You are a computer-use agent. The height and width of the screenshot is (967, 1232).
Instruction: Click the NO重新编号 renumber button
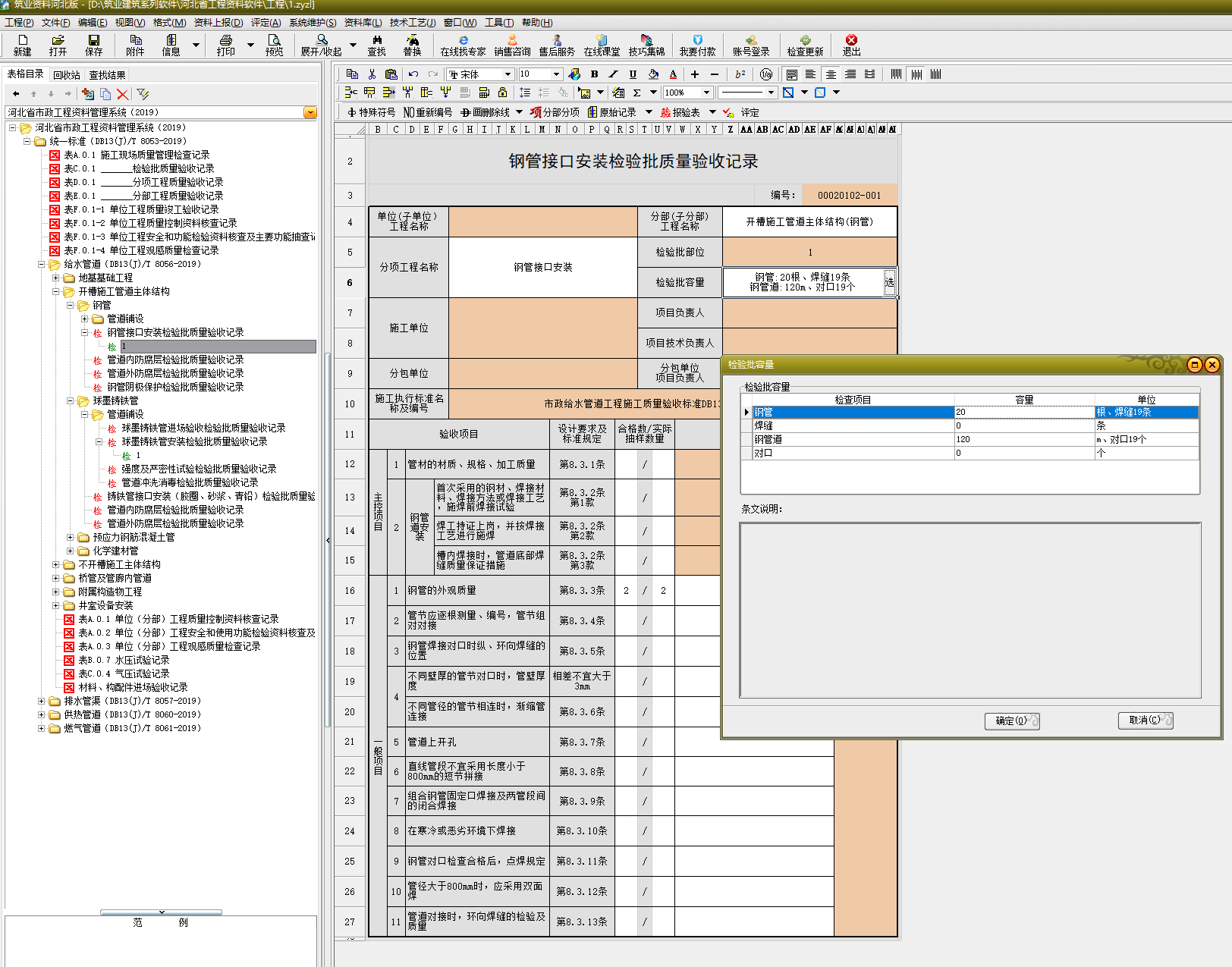(428, 112)
